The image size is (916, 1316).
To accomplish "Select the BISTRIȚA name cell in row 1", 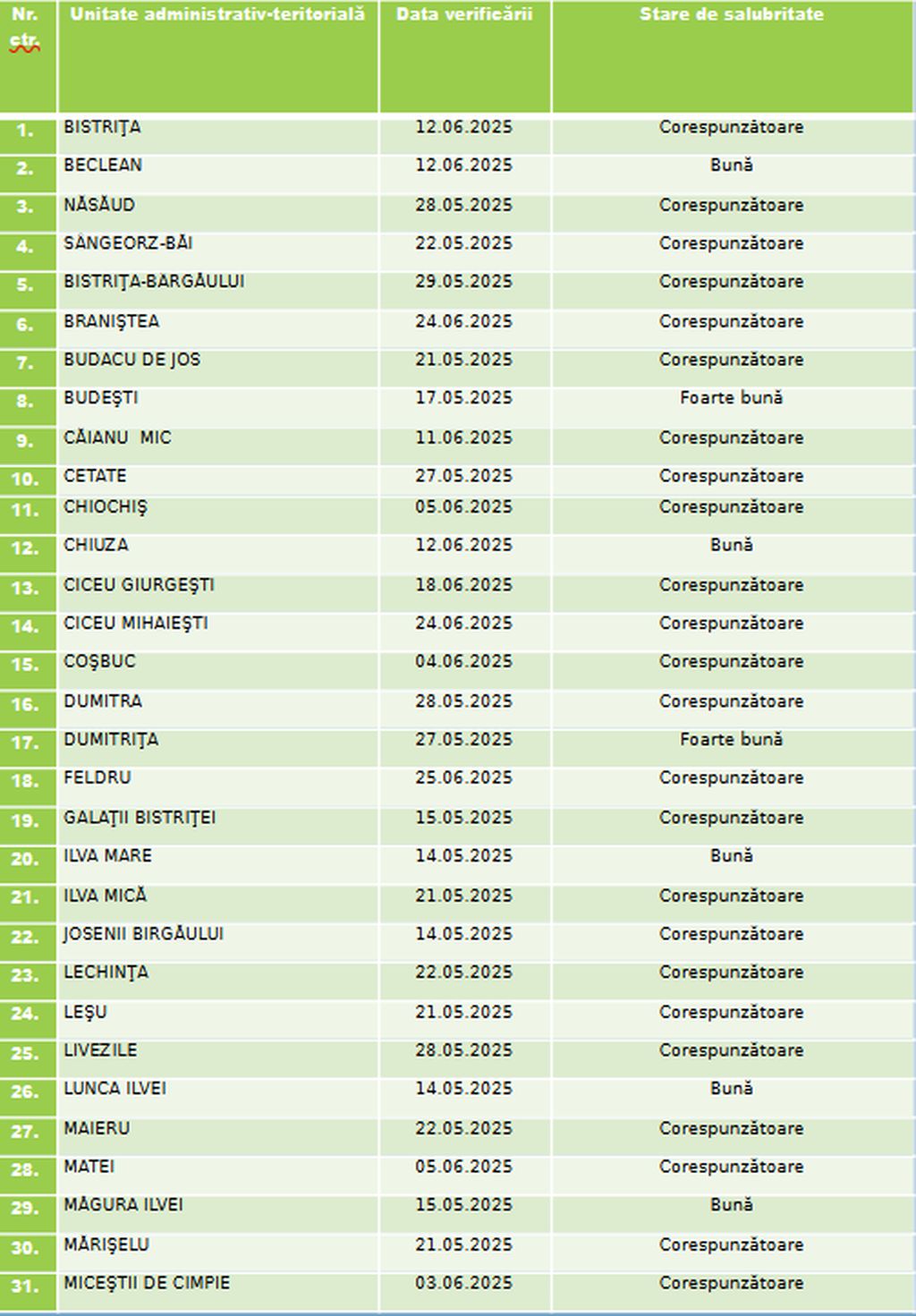I will [x=102, y=127].
